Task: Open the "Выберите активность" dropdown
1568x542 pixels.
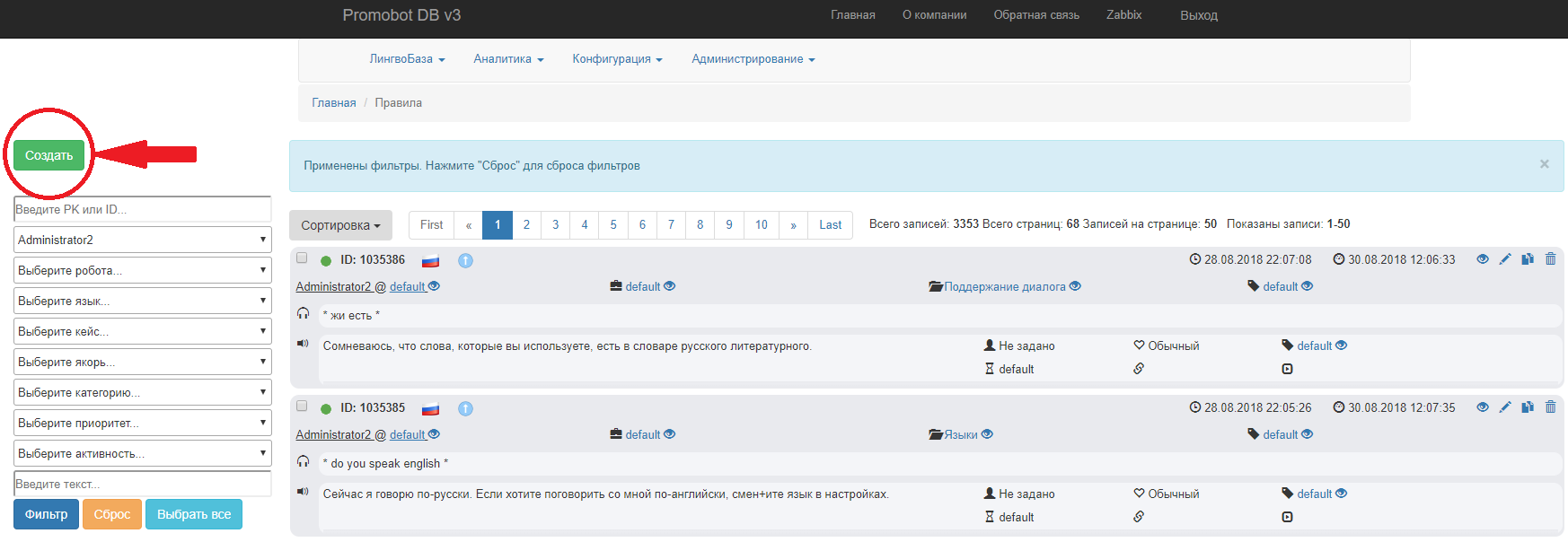Action: pos(143,453)
